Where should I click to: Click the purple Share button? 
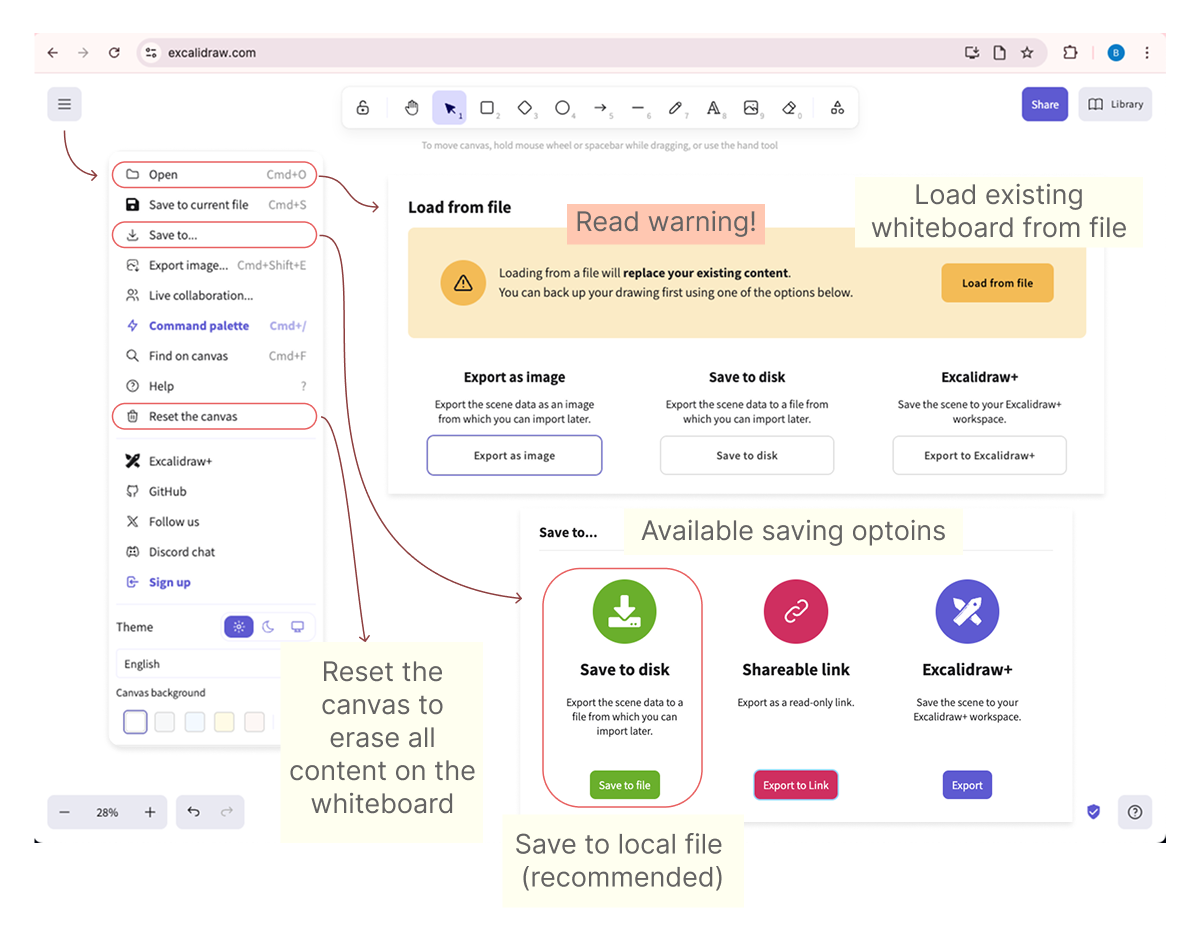point(1045,104)
